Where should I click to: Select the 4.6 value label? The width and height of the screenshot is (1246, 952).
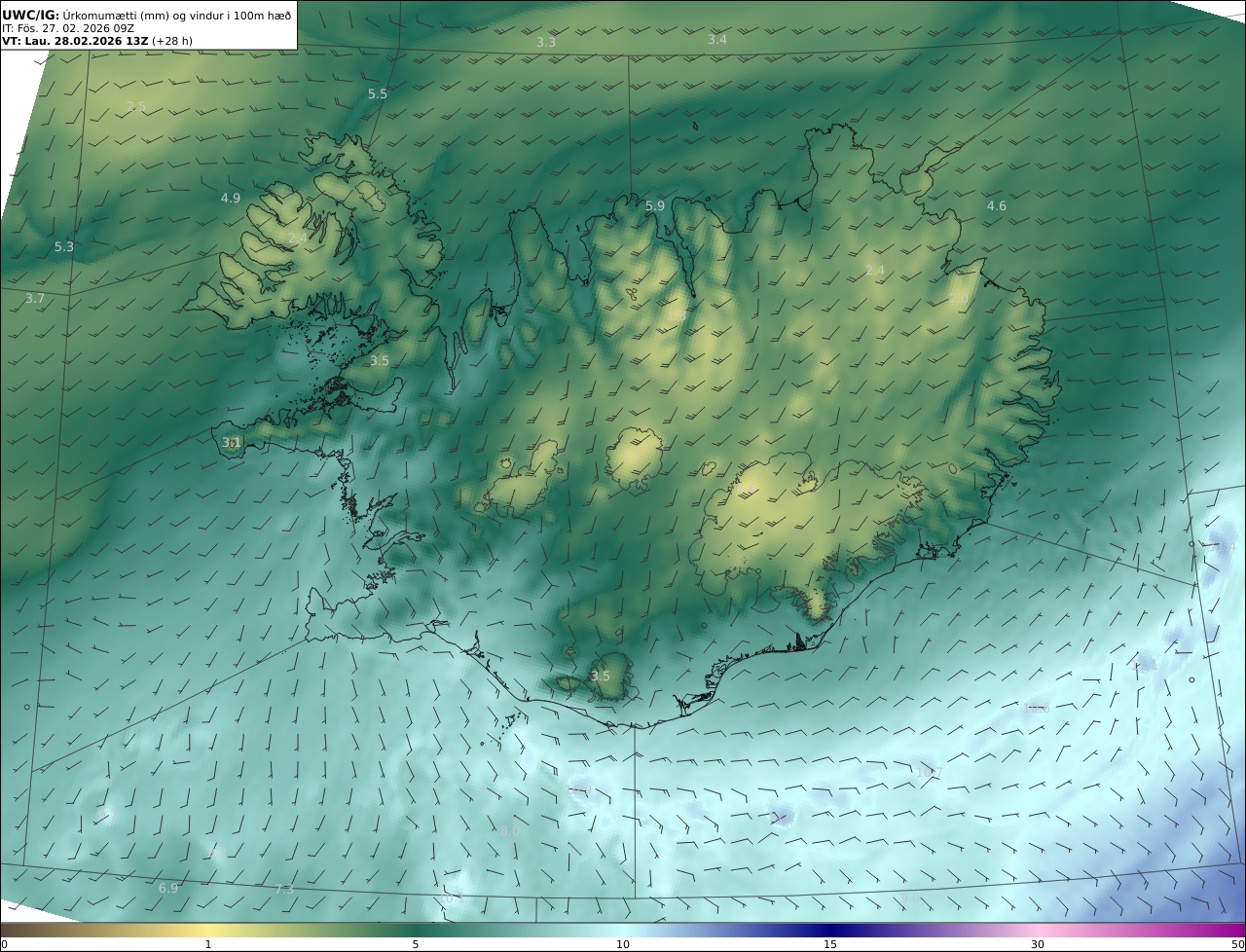coord(997,205)
